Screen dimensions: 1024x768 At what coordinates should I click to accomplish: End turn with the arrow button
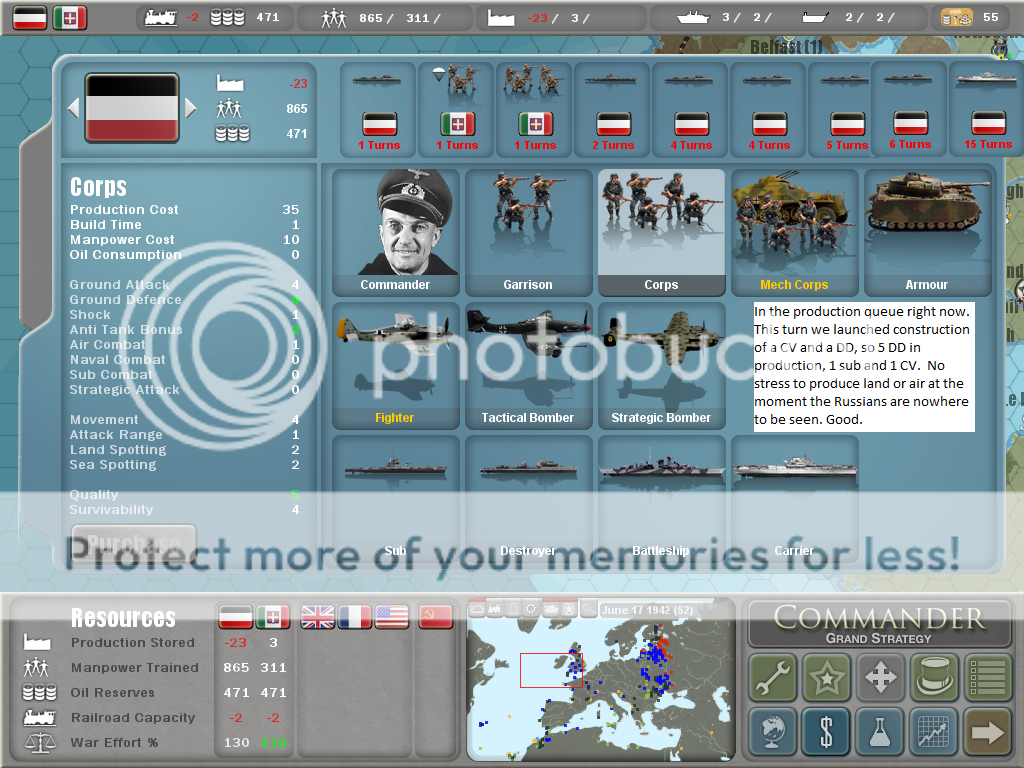click(987, 732)
